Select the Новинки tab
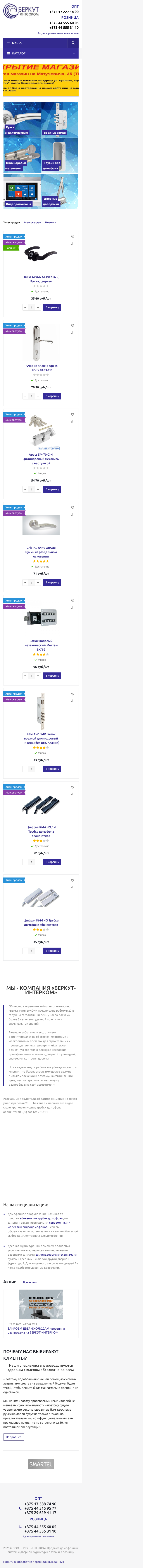Image resolution: width=143 pixels, height=1568 pixels. (51, 222)
